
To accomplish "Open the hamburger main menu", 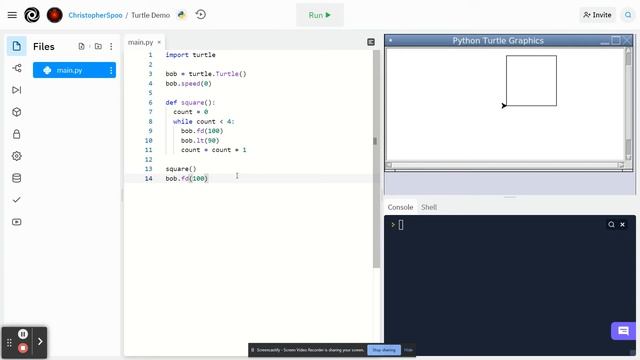I will point(12,15).
